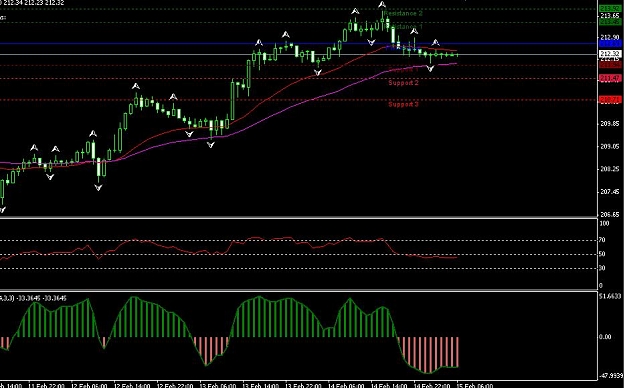
Task: Click the 212.34 212.23 212.32 price header
Action: click(x=32, y=3)
